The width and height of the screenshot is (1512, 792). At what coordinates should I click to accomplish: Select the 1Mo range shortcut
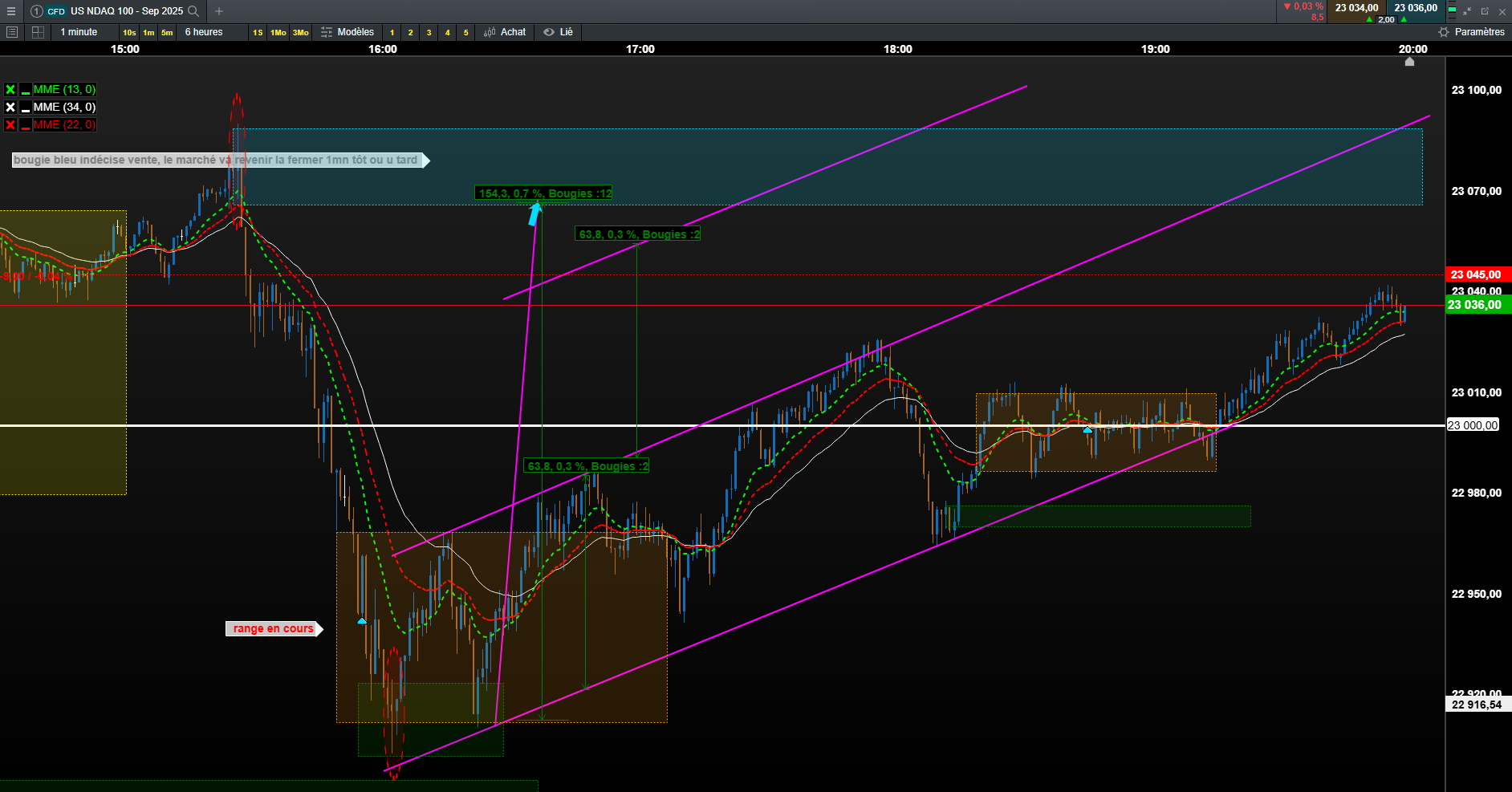278,32
